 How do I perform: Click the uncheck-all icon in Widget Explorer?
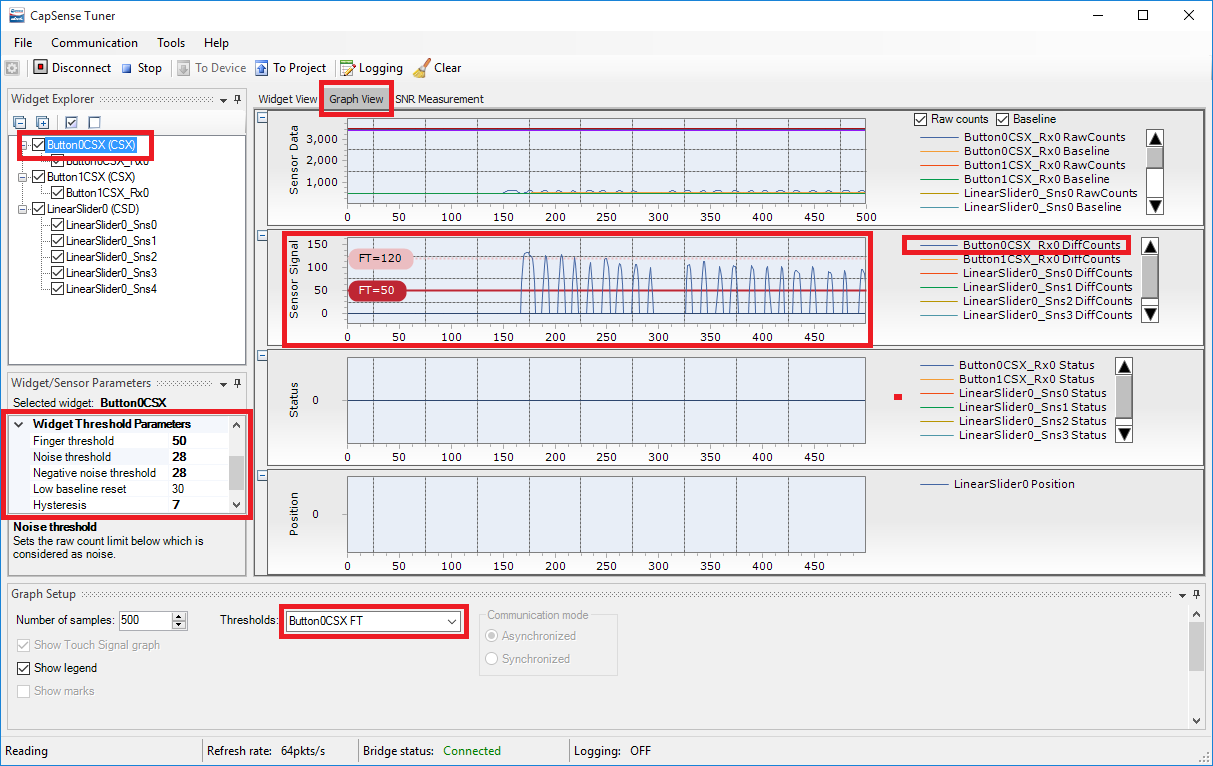pos(94,122)
